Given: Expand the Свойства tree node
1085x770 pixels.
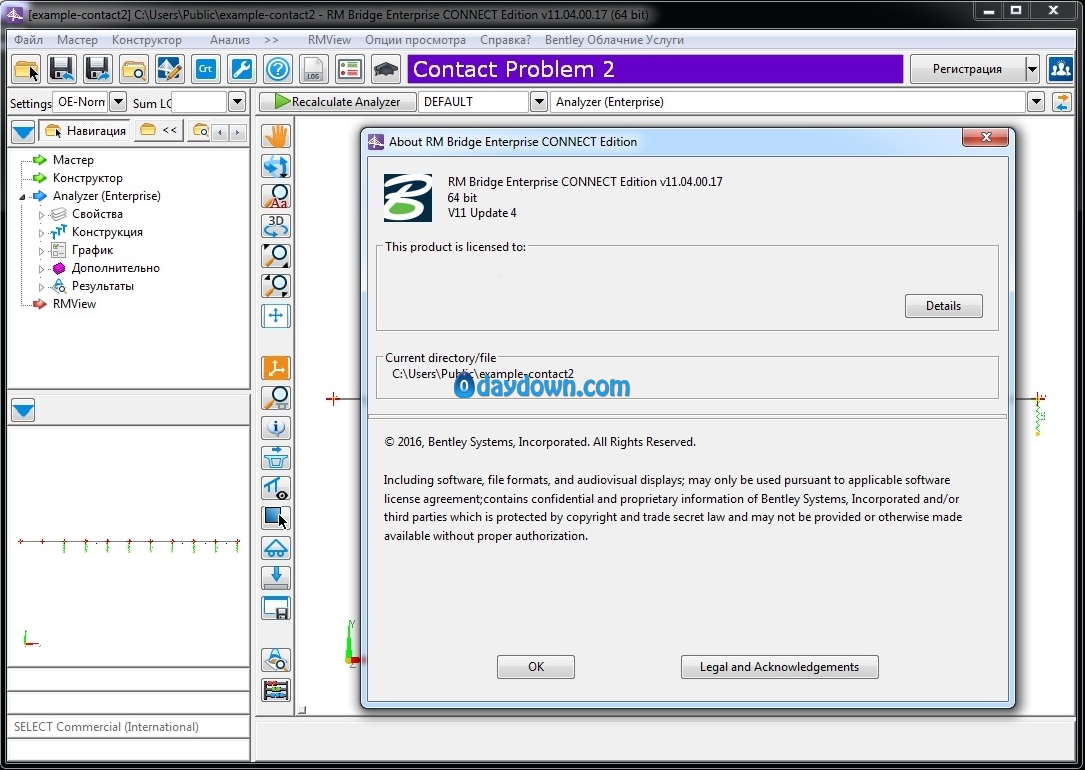Looking at the screenshot, I should [41, 214].
